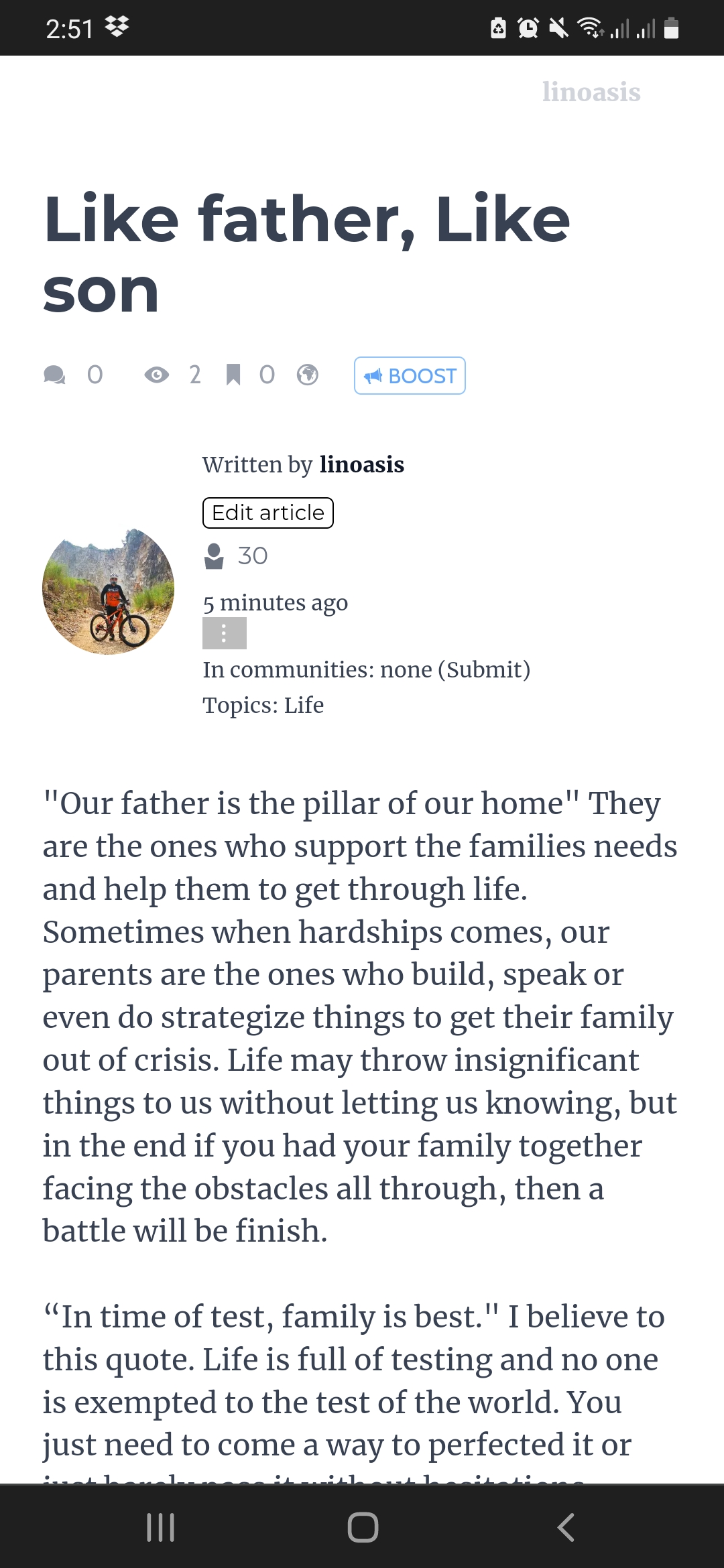The height and width of the screenshot is (1568, 724).
Task: Tap the eye views icon
Action: (x=157, y=375)
